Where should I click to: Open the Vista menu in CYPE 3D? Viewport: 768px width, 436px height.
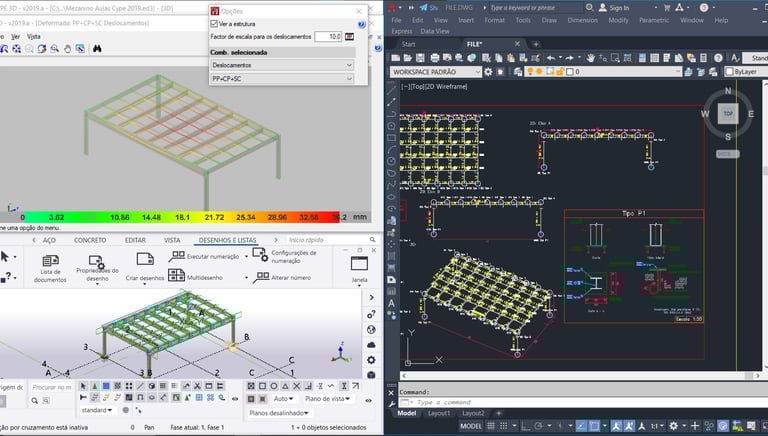click(33, 36)
